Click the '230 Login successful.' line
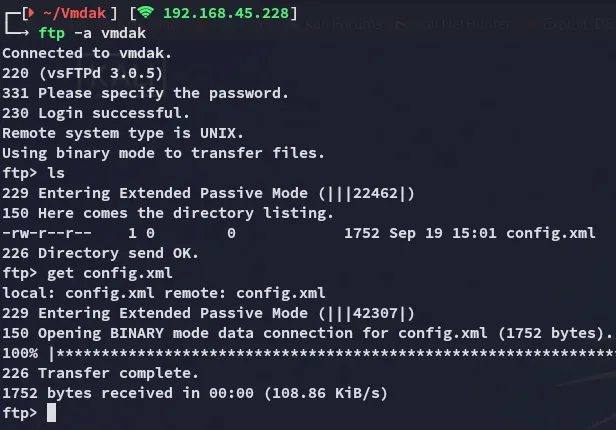 click(96, 113)
